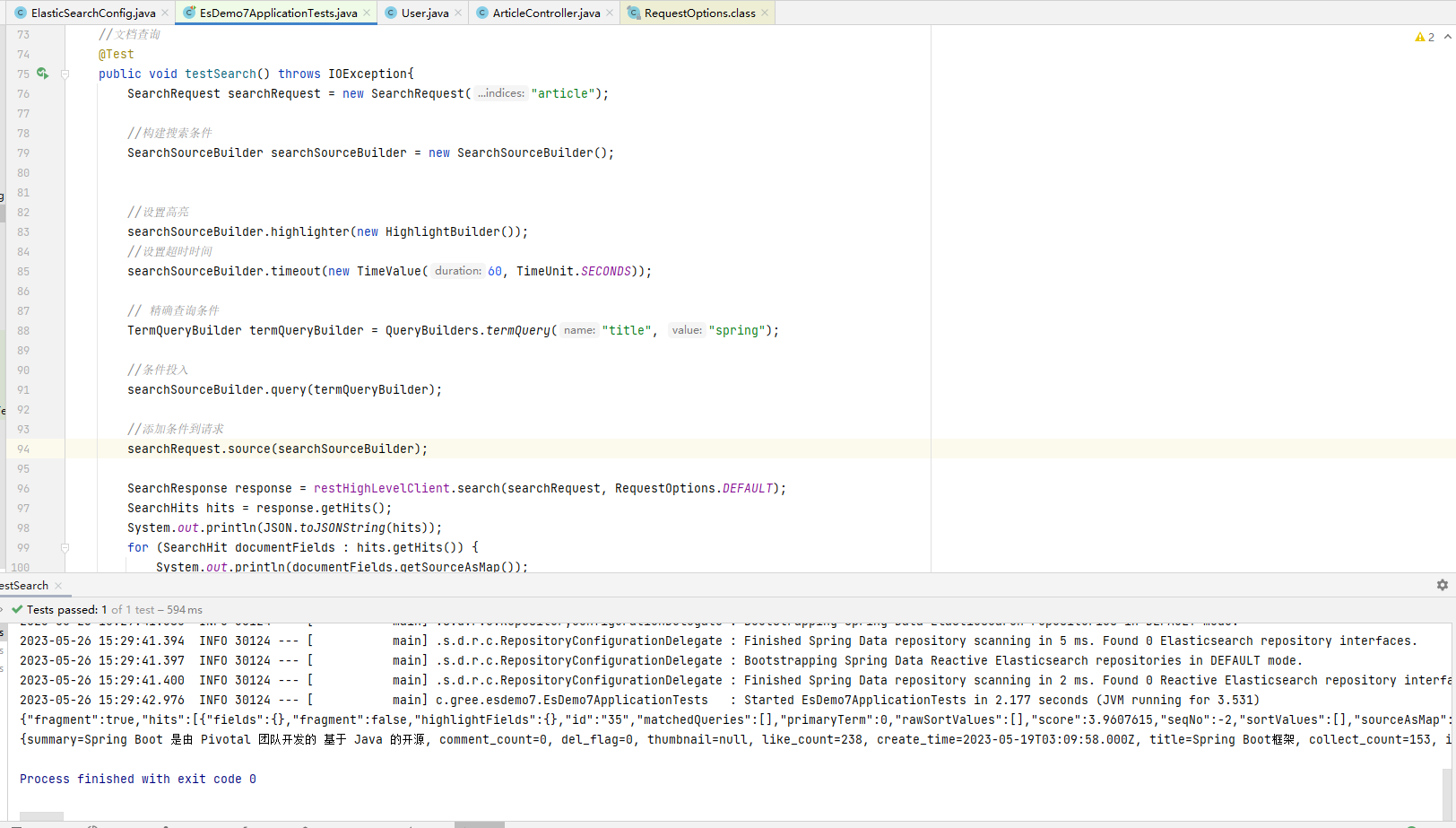The image size is (1456, 828).
Task: Click the duration parameter hint
Action: point(458,271)
